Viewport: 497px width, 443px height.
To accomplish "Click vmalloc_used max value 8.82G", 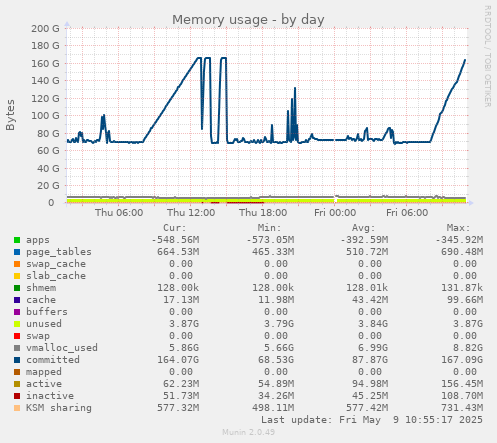I will [468, 348].
